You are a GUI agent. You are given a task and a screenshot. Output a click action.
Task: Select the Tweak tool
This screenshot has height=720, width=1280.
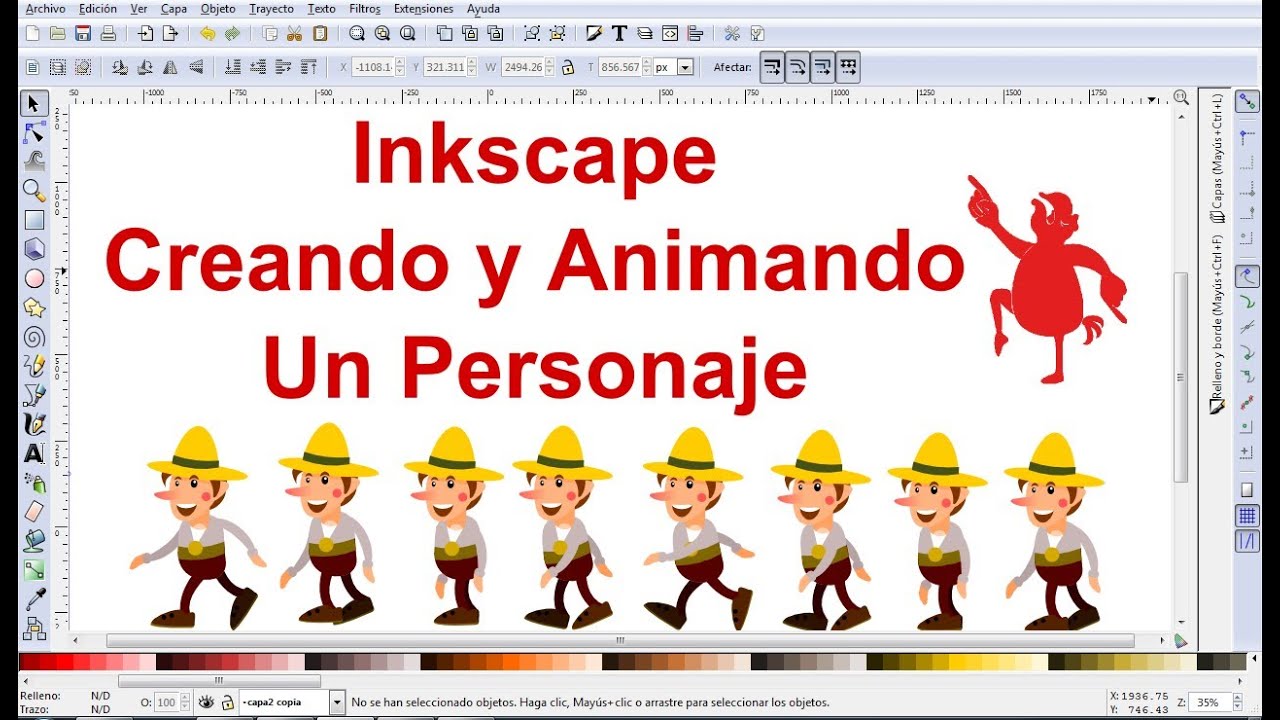34,162
